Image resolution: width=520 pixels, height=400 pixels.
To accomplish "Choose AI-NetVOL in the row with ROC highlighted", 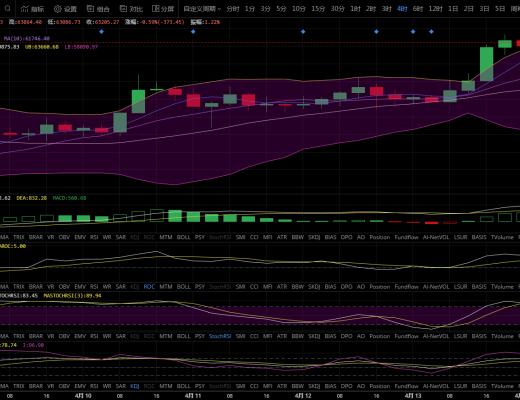I will [436, 287].
